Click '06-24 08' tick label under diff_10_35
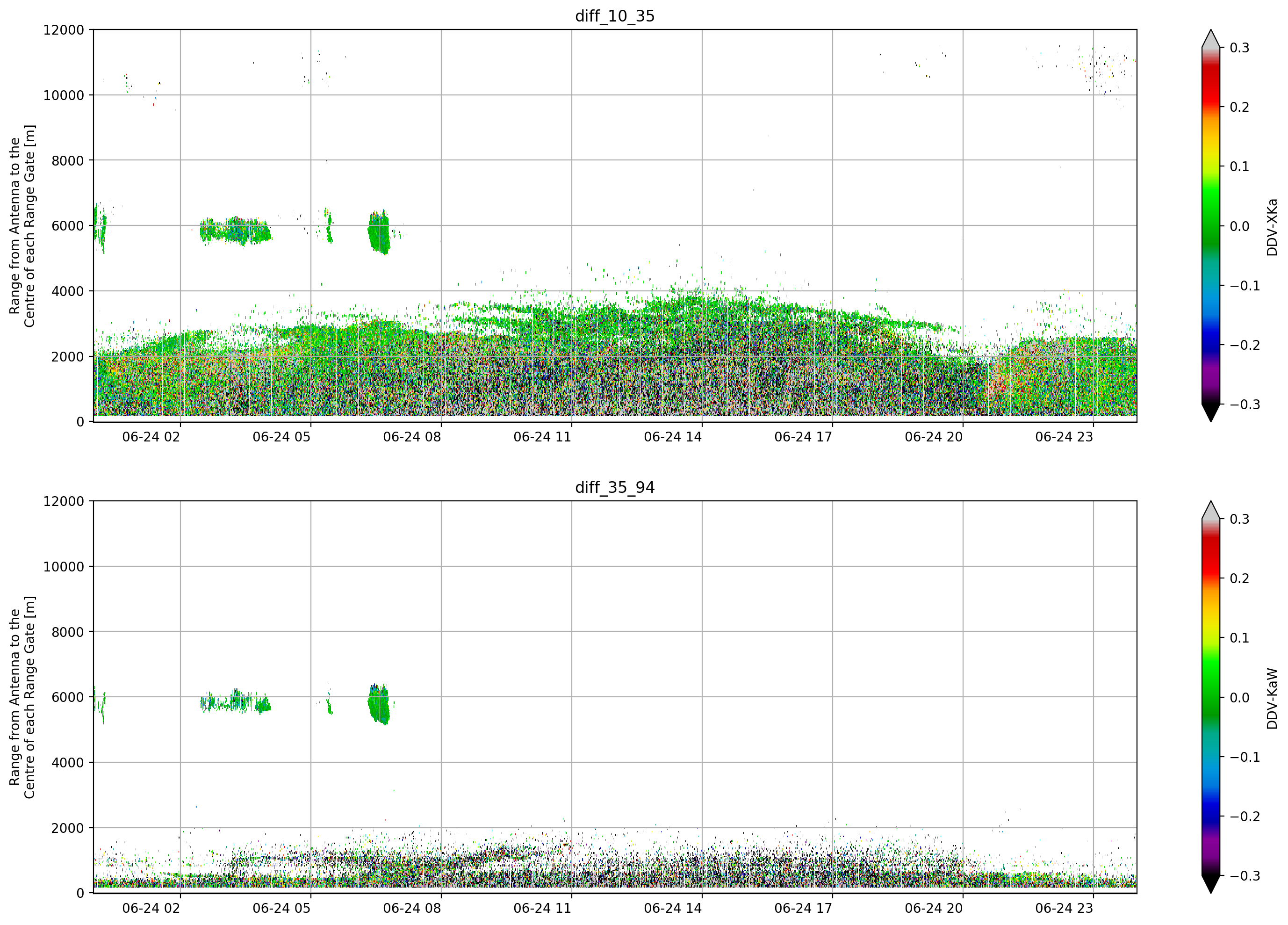The height and width of the screenshot is (925, 1288). pyautogui.click(x=412, y=437)
